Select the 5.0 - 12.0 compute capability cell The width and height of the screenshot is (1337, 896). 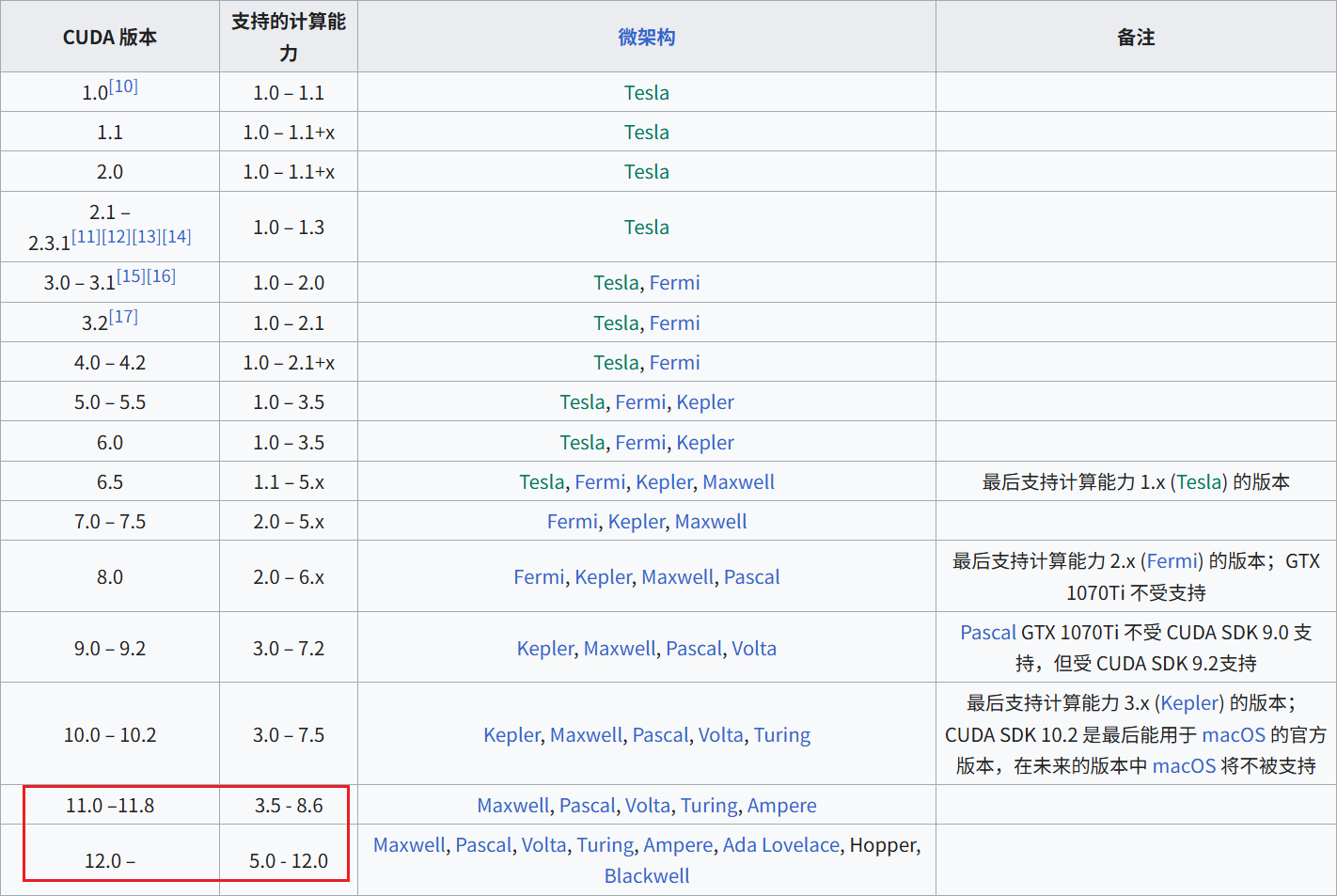tap(289, 860)
